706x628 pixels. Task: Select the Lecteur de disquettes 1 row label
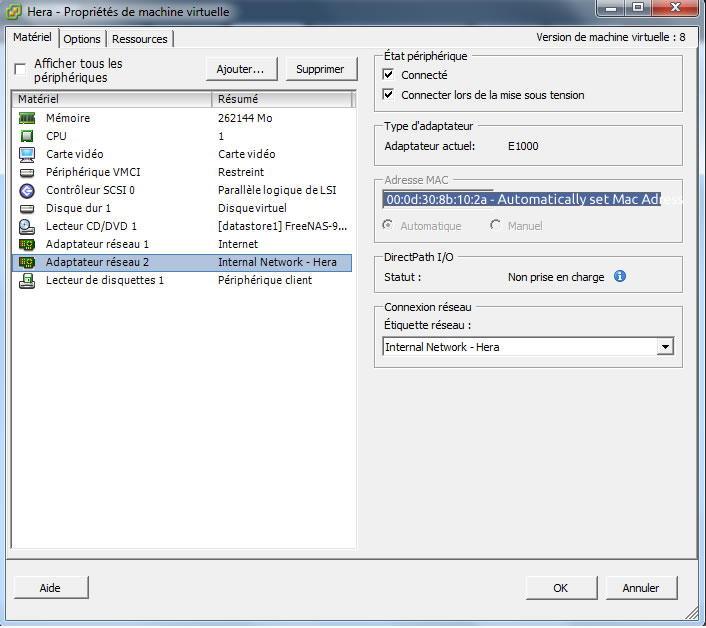(105, 280)
